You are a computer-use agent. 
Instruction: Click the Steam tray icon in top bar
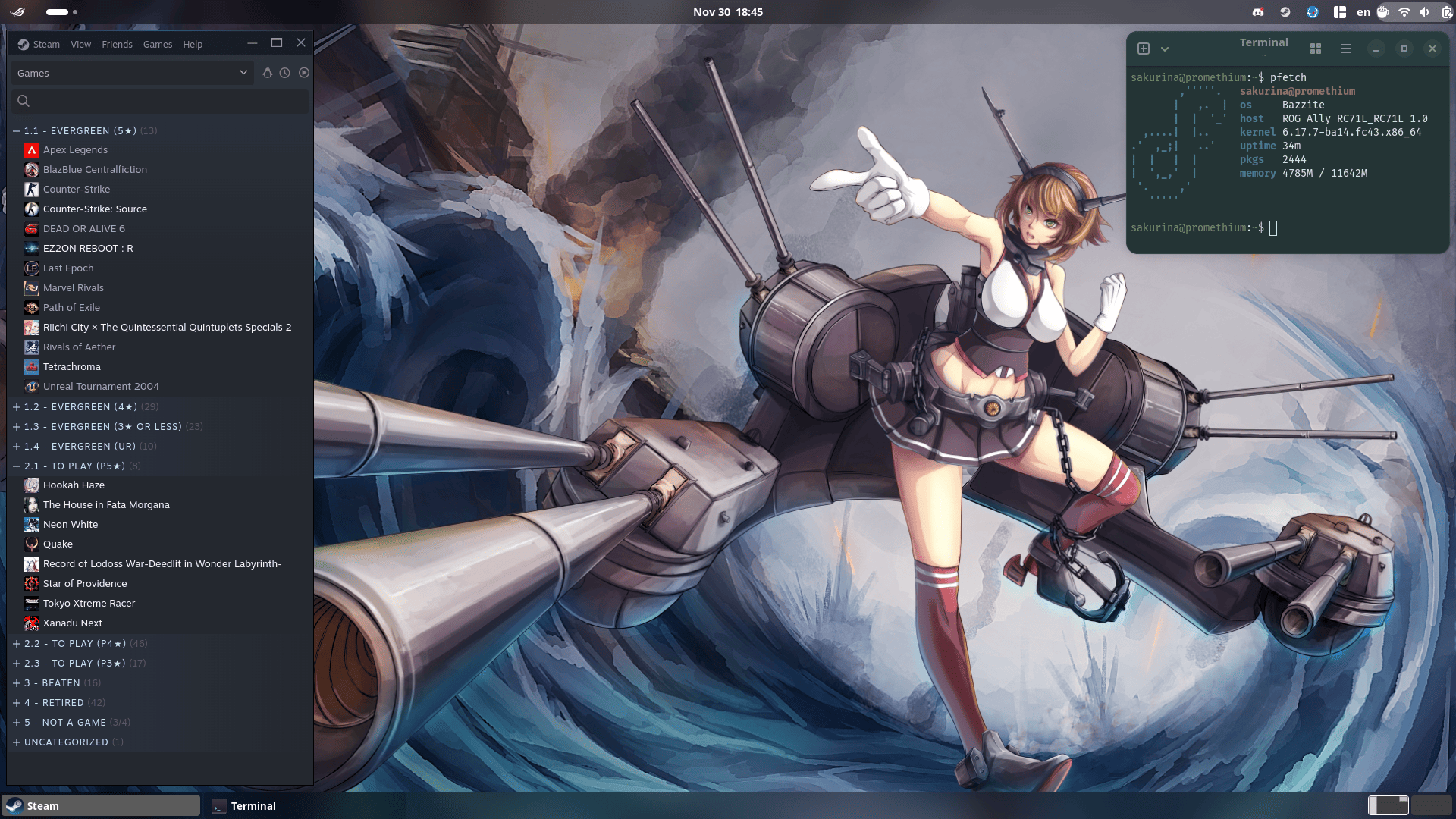1285,12
